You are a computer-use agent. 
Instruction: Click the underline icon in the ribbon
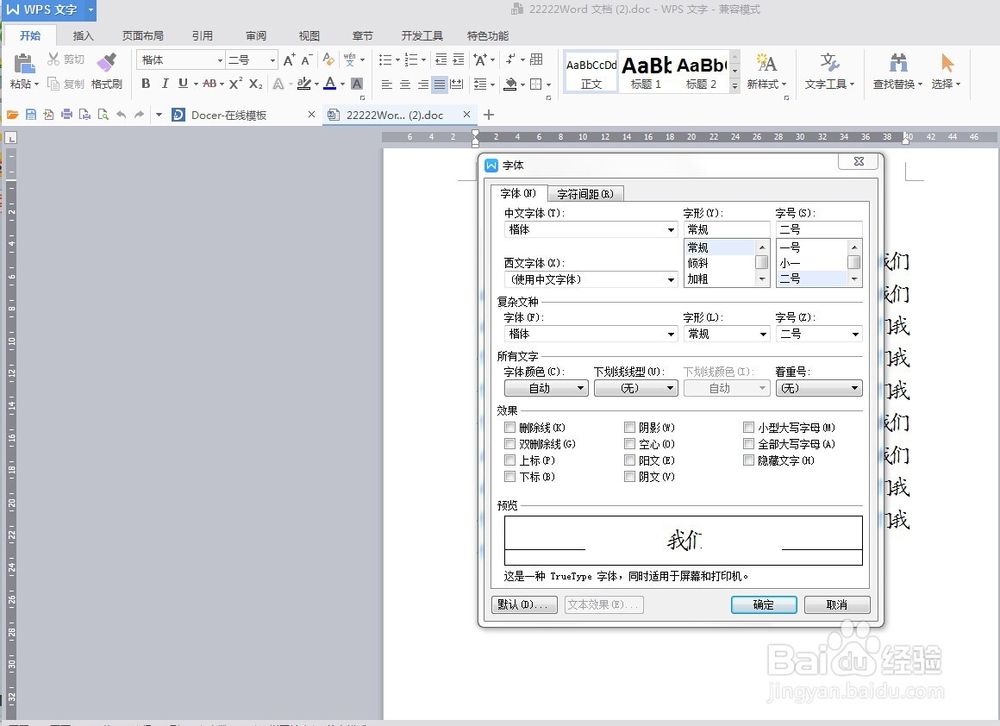pyautogui.click(x=183, y=84)
